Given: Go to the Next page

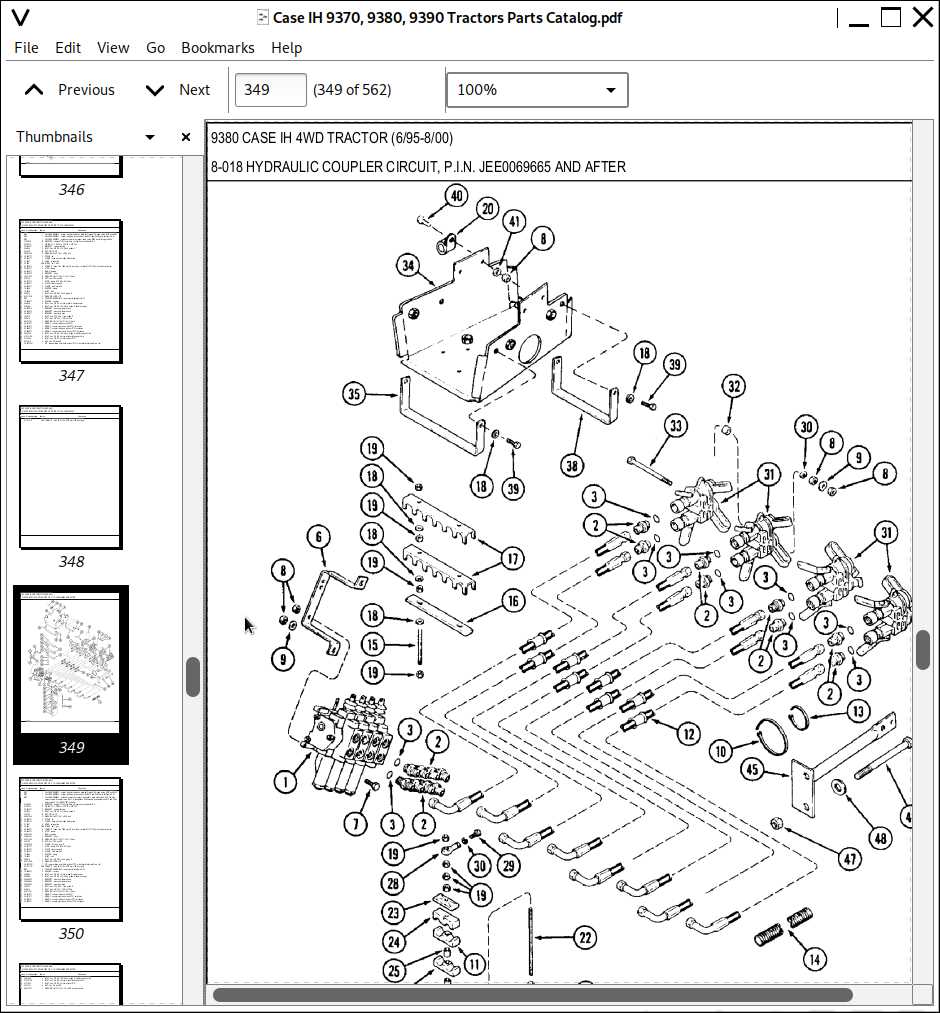Looking at the screenshot, I should click(x=178, y=90).
